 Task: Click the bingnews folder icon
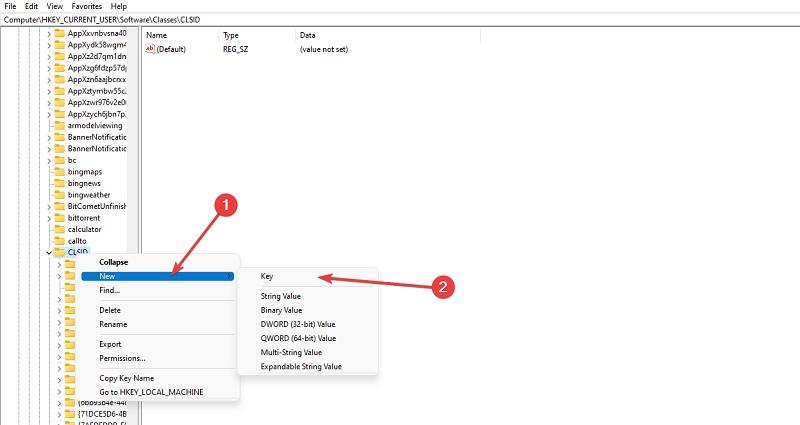(60, 183)
